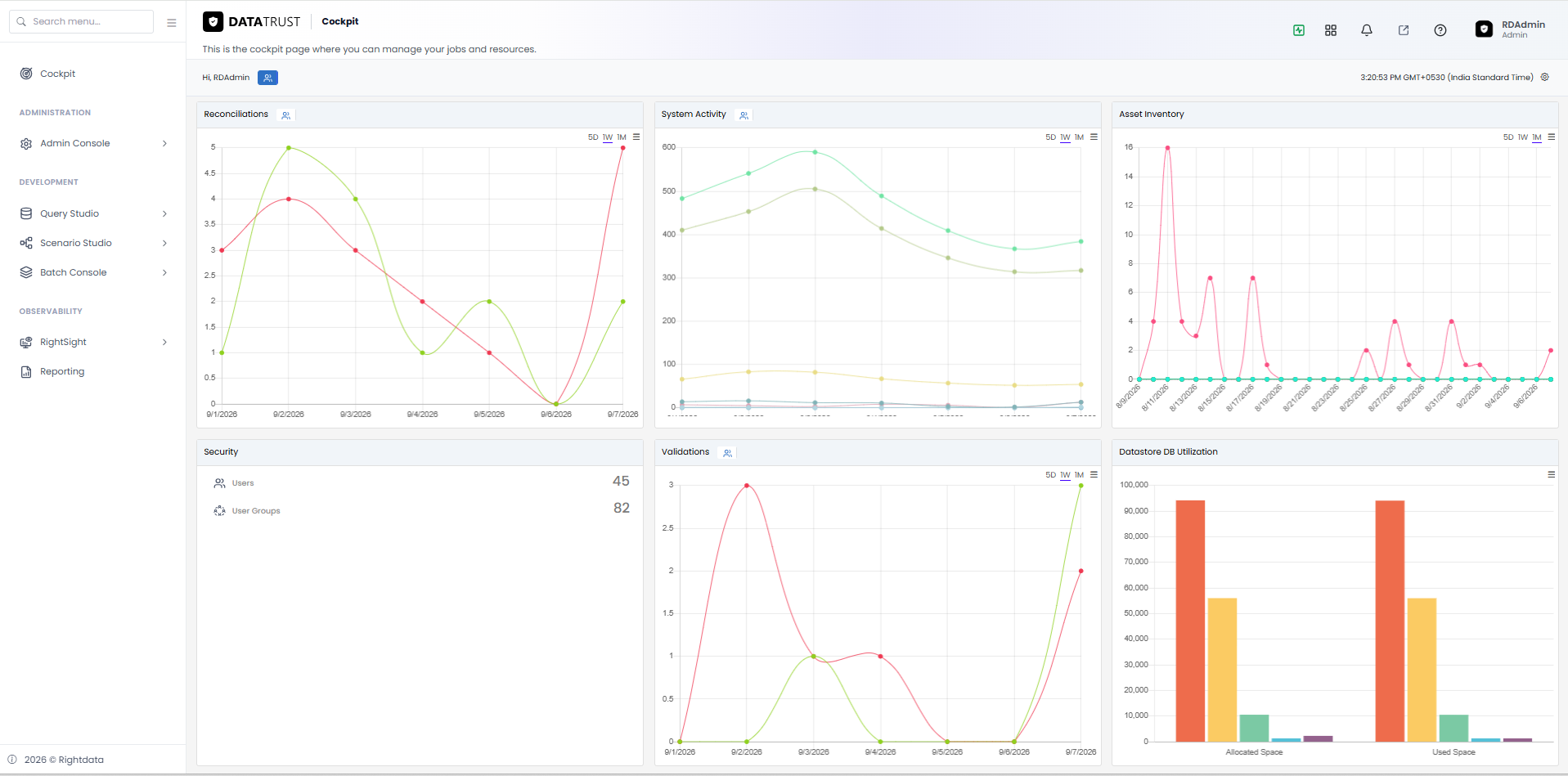Click the User Groups link in Security panel
Screen dimensions: 1568x776
click(x=256, y=511)
